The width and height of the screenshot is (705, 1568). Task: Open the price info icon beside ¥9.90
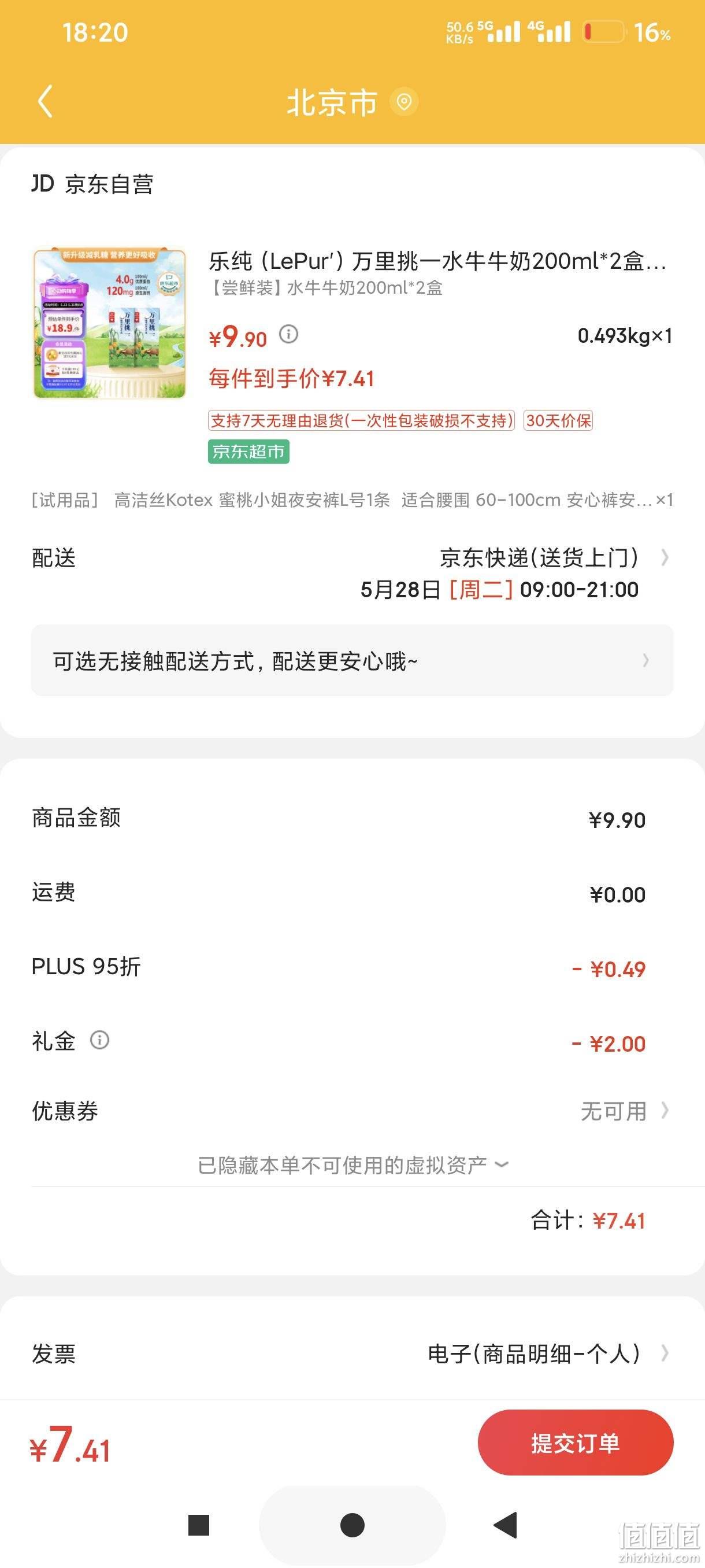288,334
